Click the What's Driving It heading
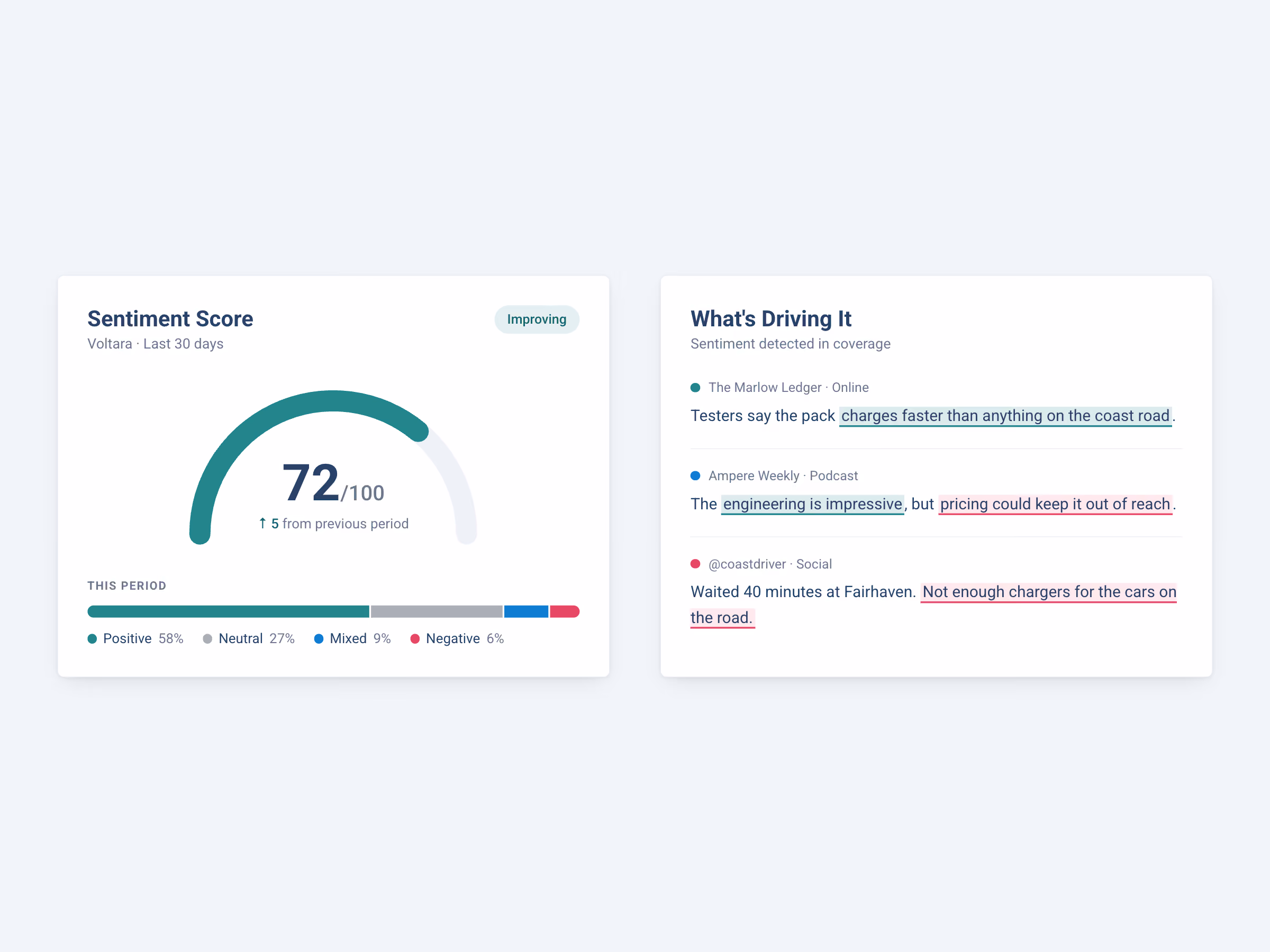Image resolution: width=1270 pixels, height=952 pixels. 770,318
